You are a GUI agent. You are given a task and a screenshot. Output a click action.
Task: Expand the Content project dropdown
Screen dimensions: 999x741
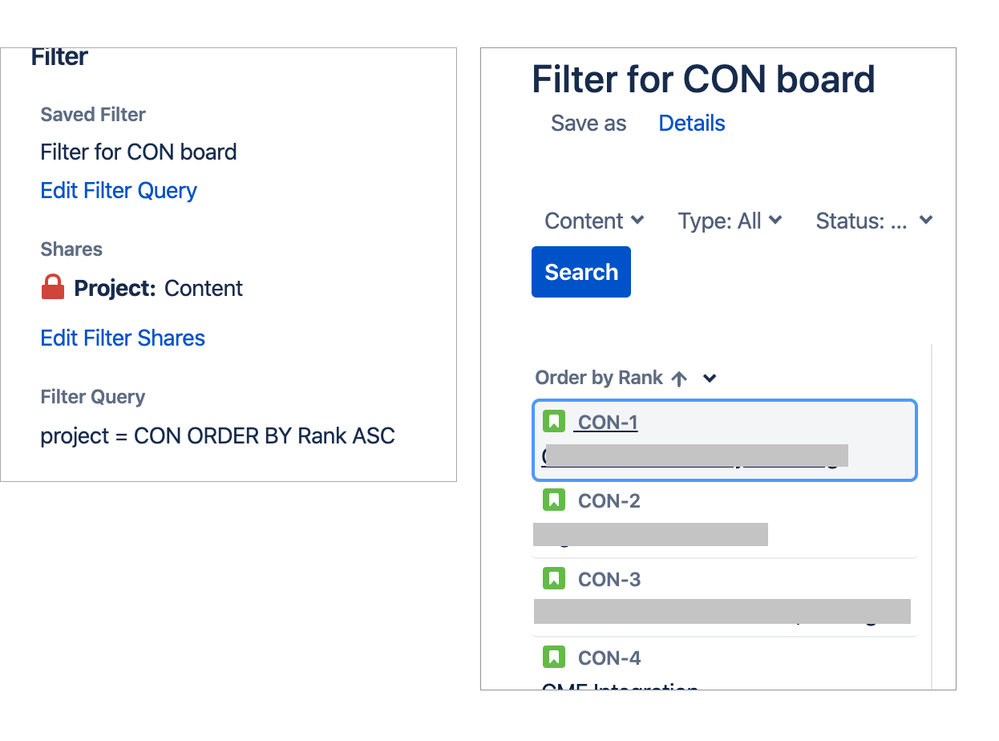tap(594, 220)
